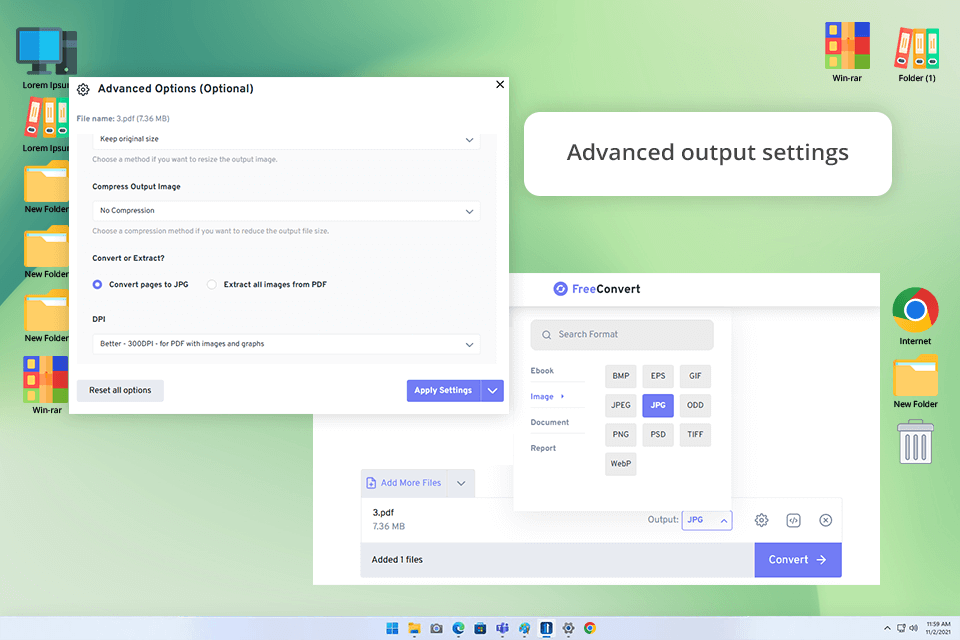
Task: Select Extract all images from PDF option
Action: click(x=212, y=284)
